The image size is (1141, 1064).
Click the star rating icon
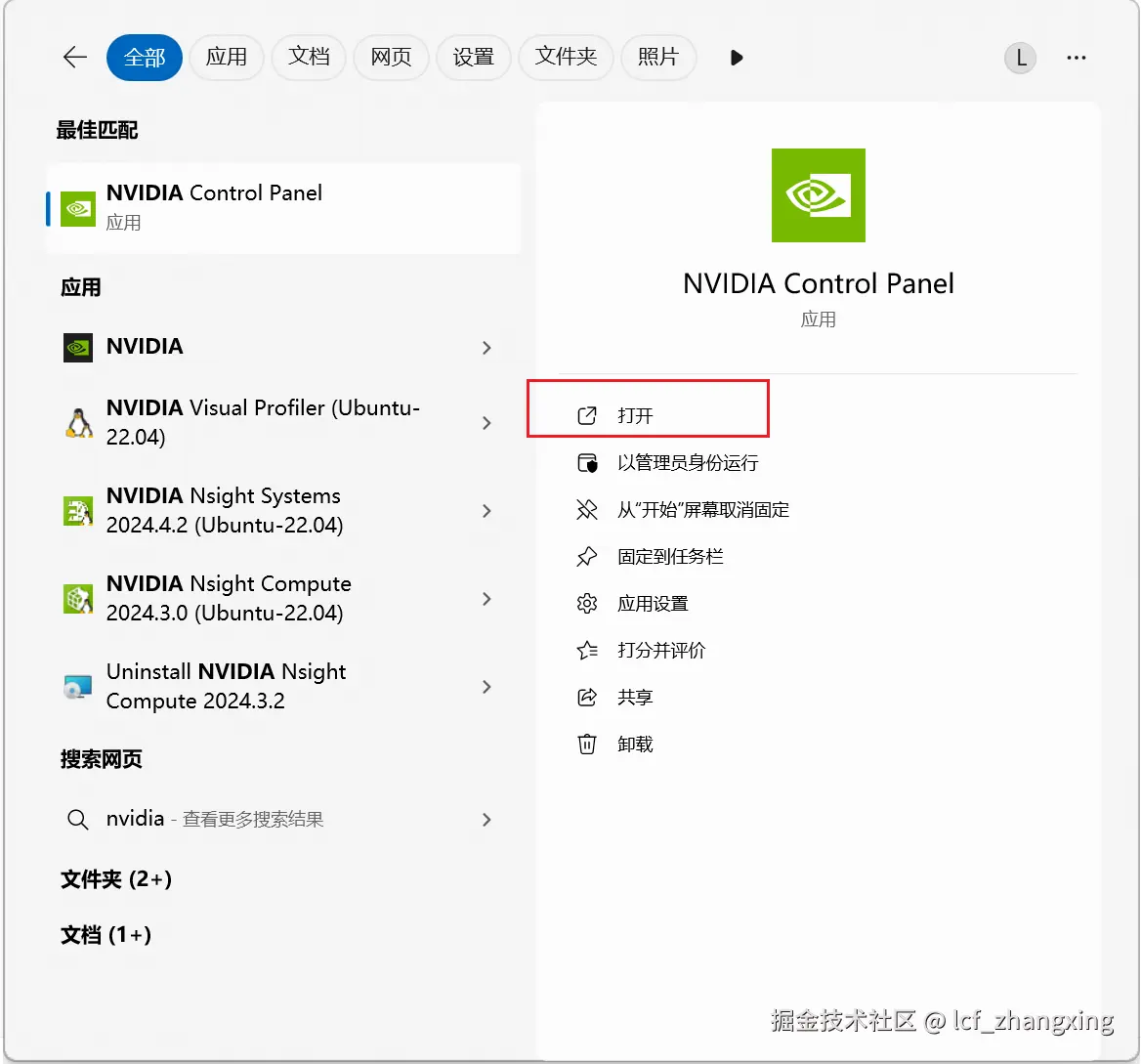tap(587, 650)
